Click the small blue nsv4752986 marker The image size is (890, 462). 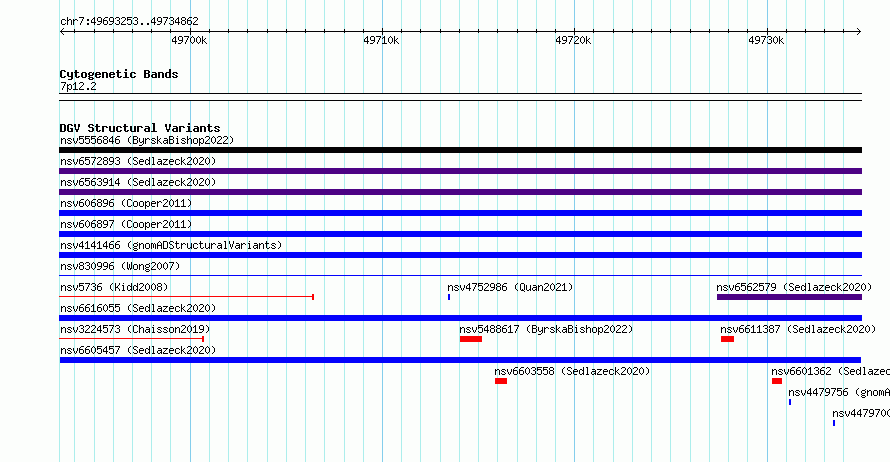[x=449, y=297]
